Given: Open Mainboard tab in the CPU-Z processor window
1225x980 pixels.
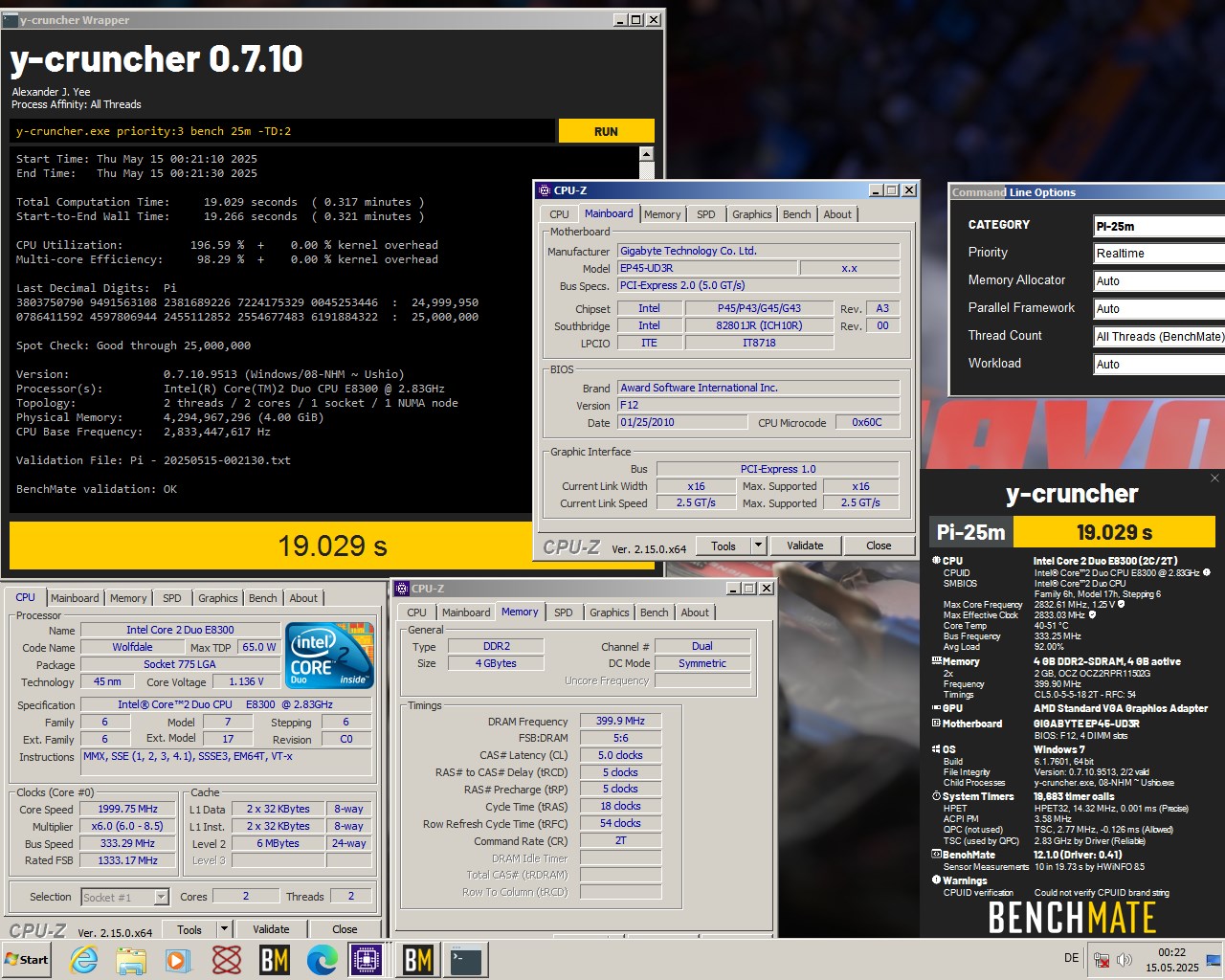Looking at the screenshot, I should [x=75, y=598].
